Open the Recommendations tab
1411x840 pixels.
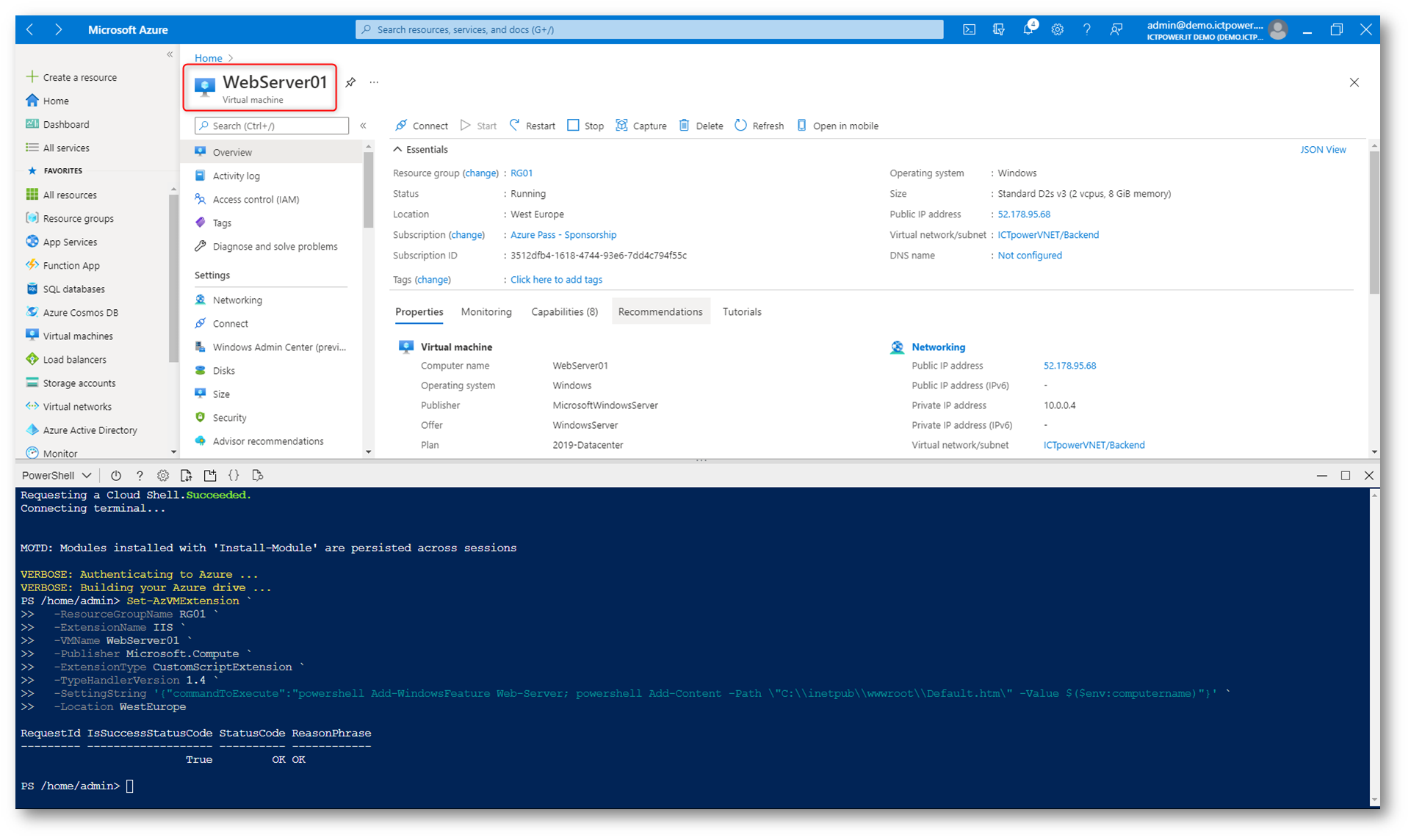pyautogui.click(x=660, y=312)
